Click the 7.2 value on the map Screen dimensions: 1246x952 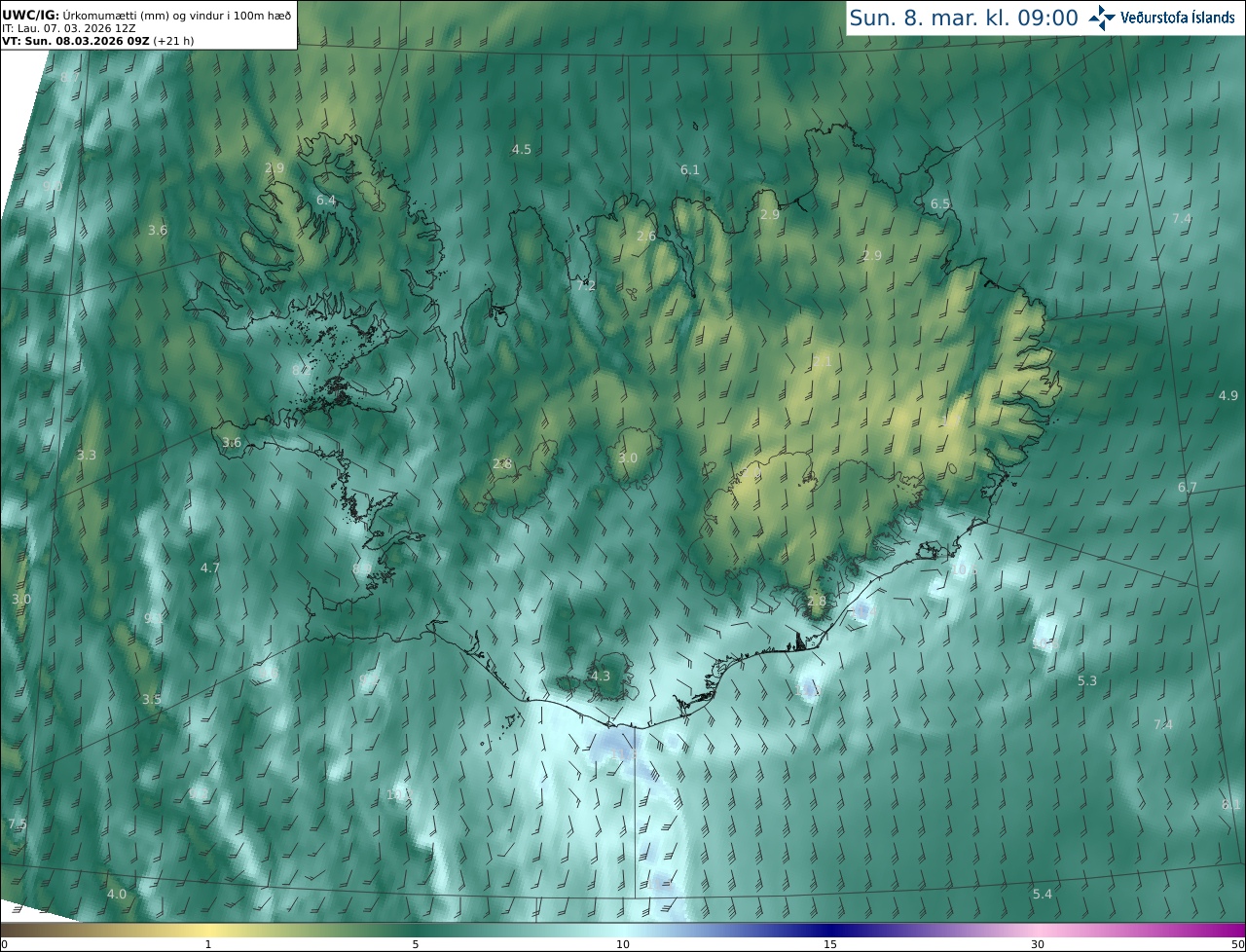586,285
